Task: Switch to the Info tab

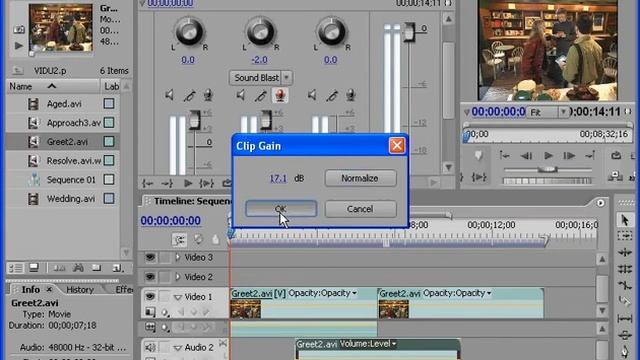Action: pyautogui.click(x=31, y=289)
